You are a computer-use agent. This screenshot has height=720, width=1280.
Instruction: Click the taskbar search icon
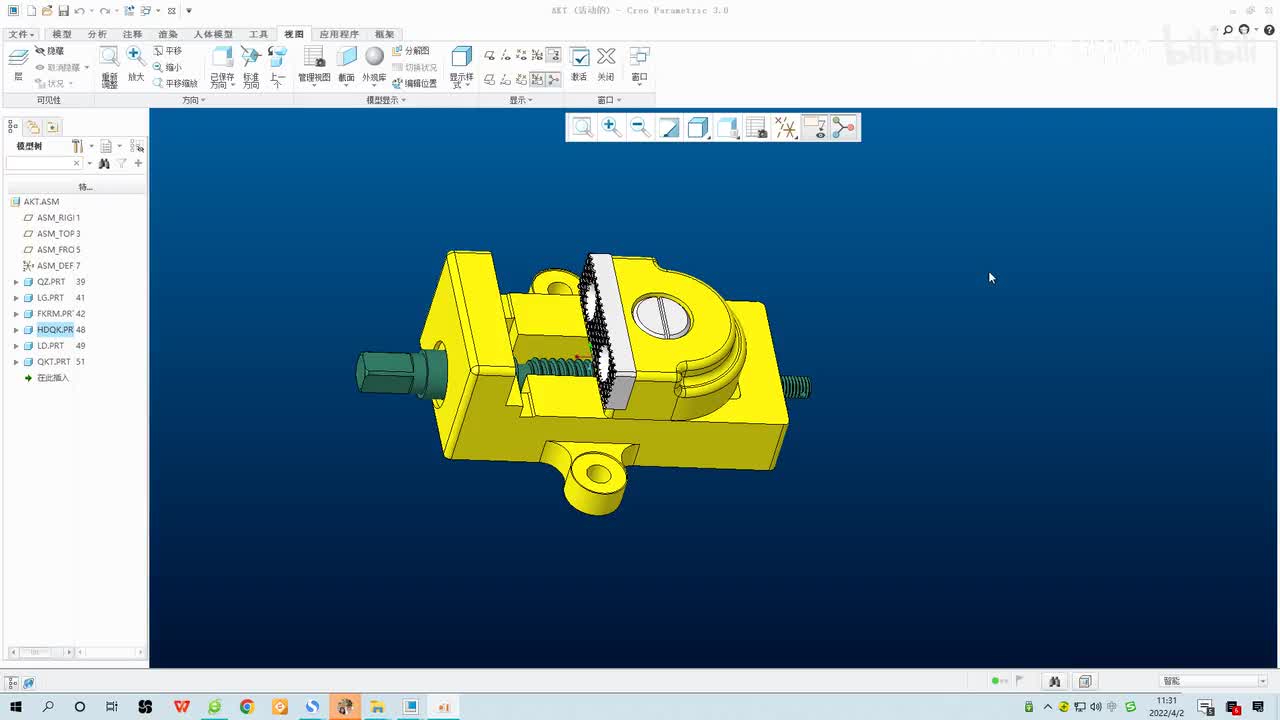(48, 707)
